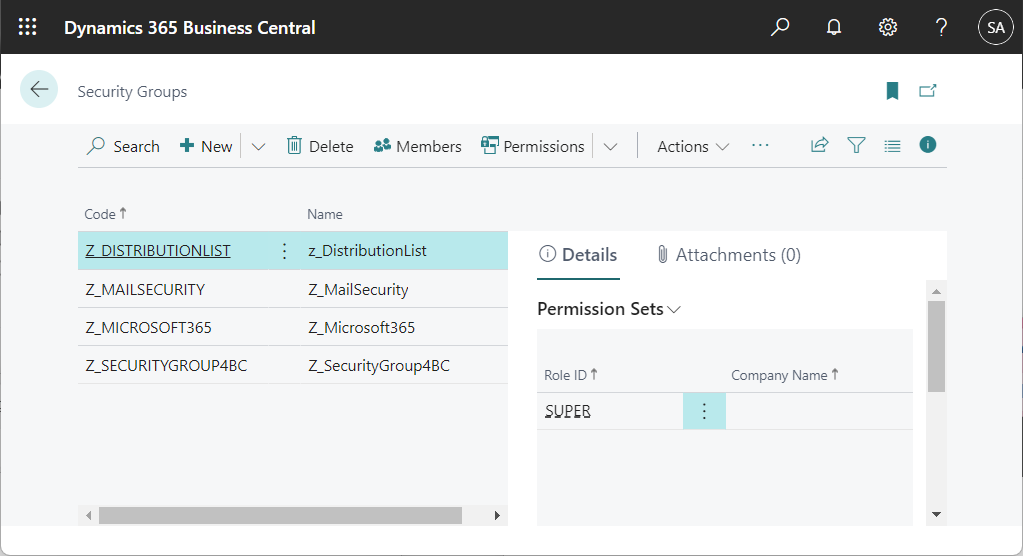The image size is (1023, 556).
Task: Expand the dropdown arrow next to New
Action: click(258, 146)
